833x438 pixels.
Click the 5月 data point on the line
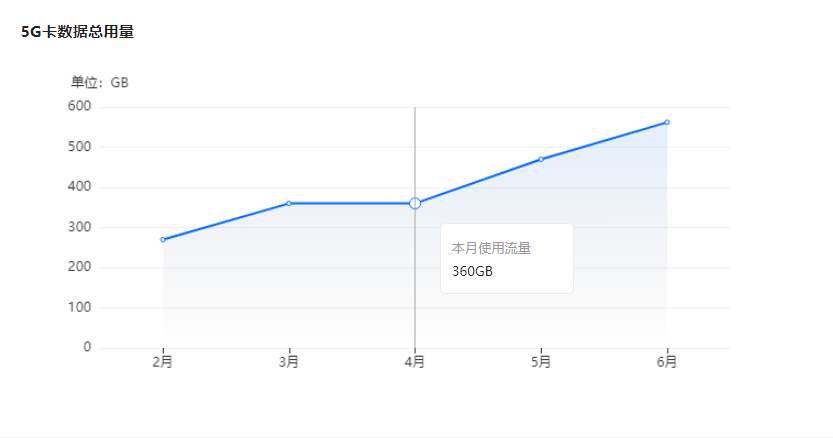point(541,159)
